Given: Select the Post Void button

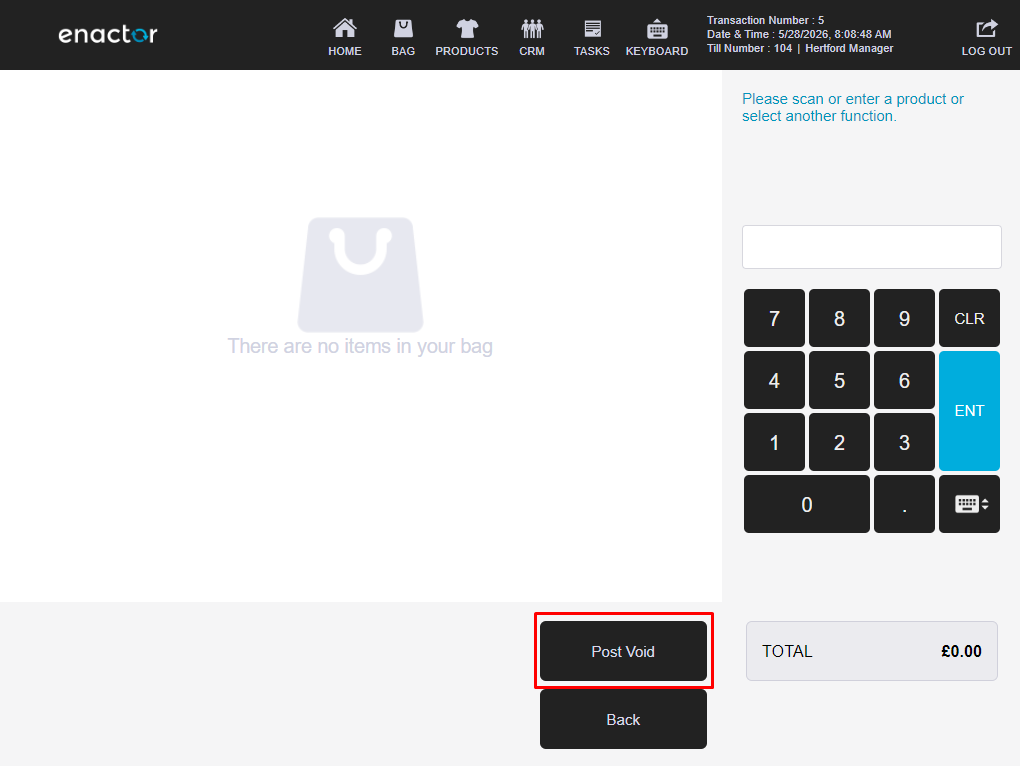Looking at the screenshot, I should click(623, 651).
